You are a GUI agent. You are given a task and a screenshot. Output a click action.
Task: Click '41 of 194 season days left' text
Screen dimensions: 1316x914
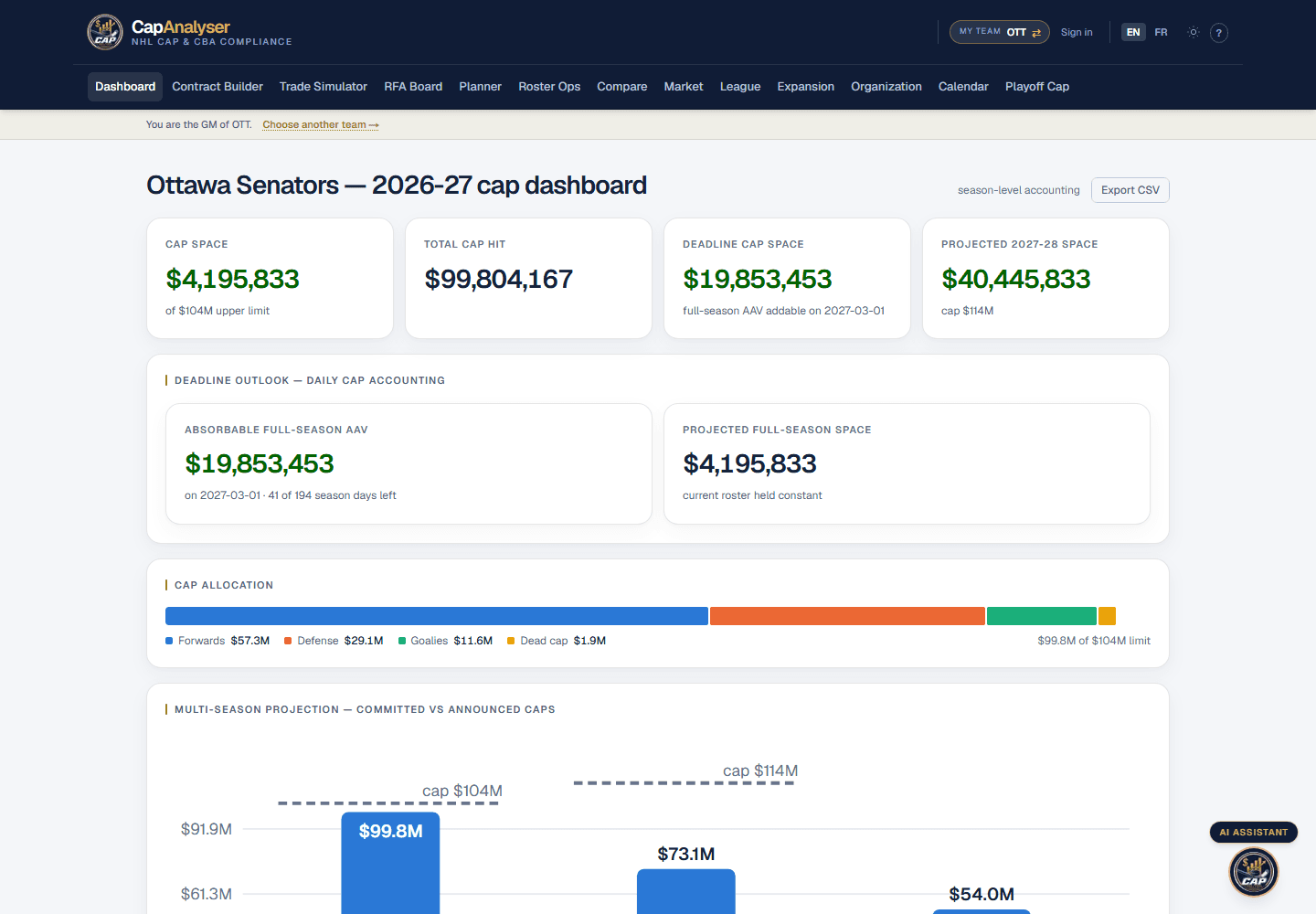coord(333,495)
